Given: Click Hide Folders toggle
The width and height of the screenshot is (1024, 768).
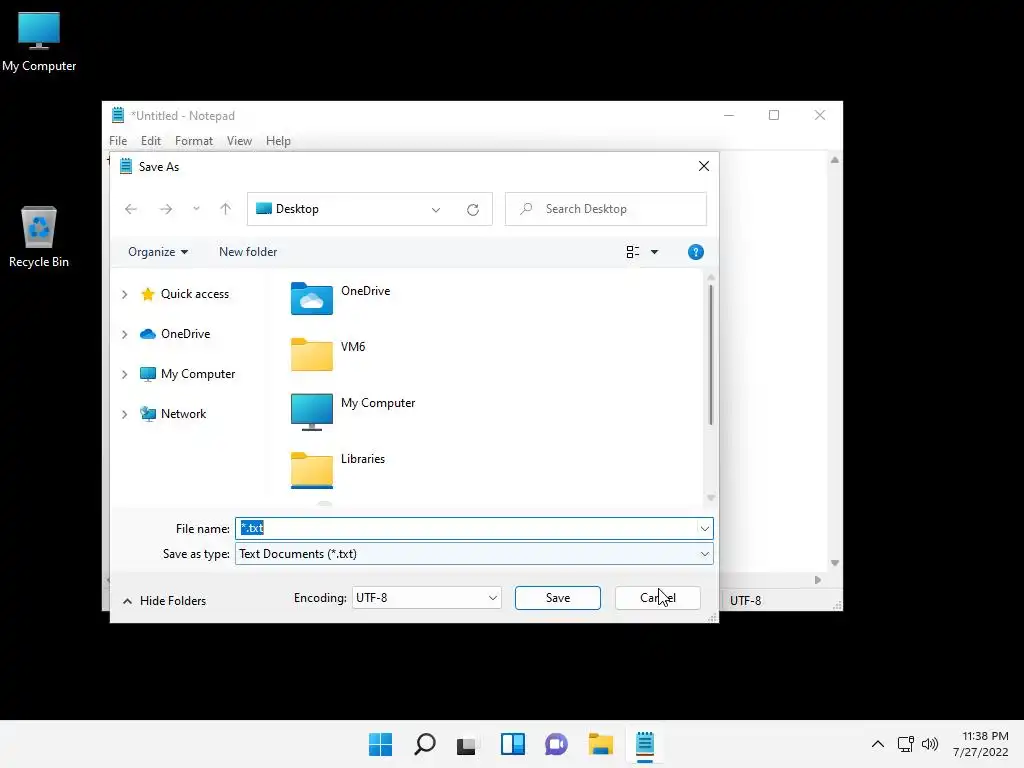Looking at the screenshot, I should click(165, 601).
